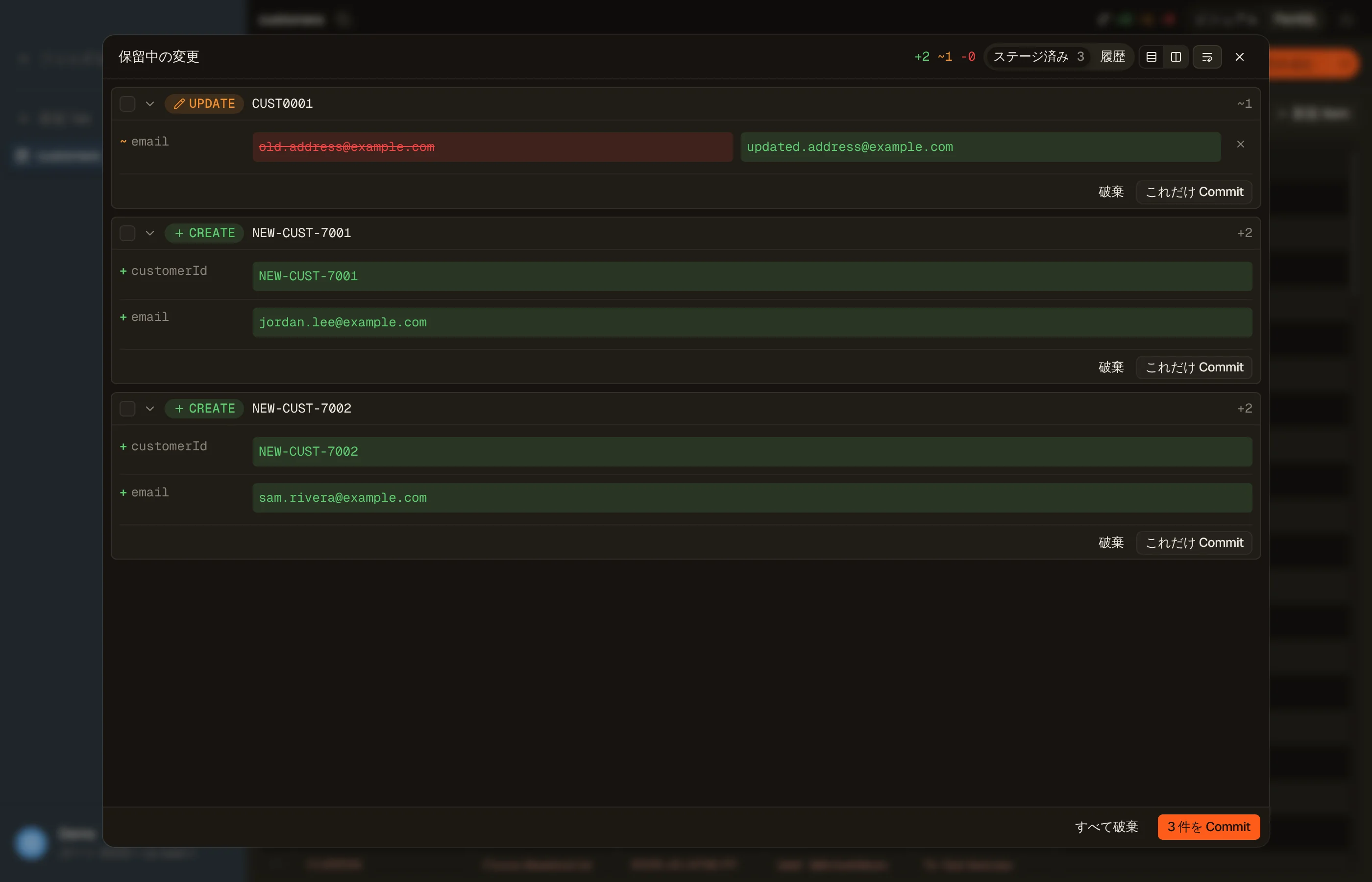Click すべて破棄 to discard all

1106,827
